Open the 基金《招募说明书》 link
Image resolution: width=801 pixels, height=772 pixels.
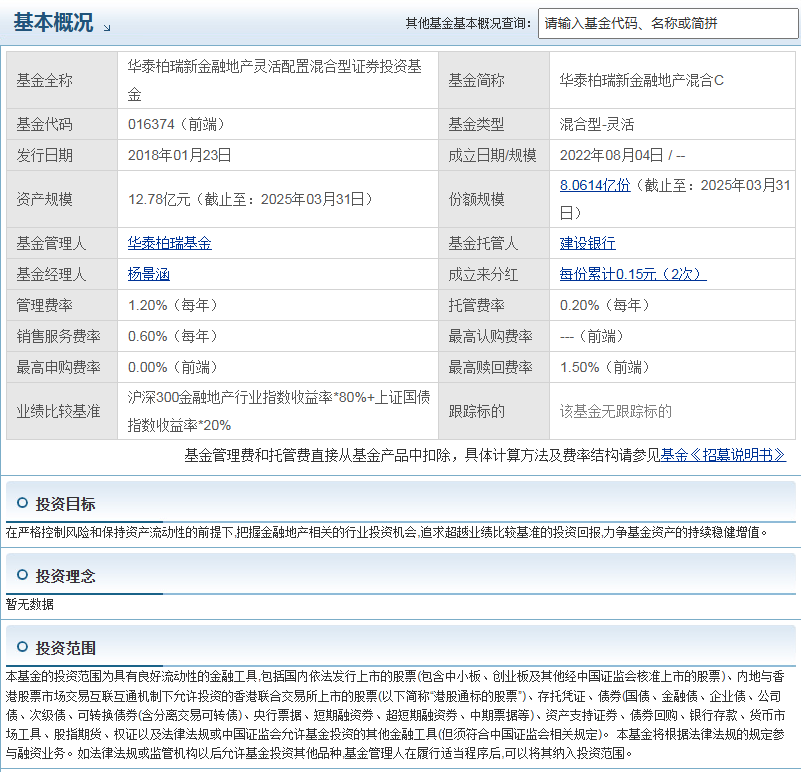(x=723, y=455)
